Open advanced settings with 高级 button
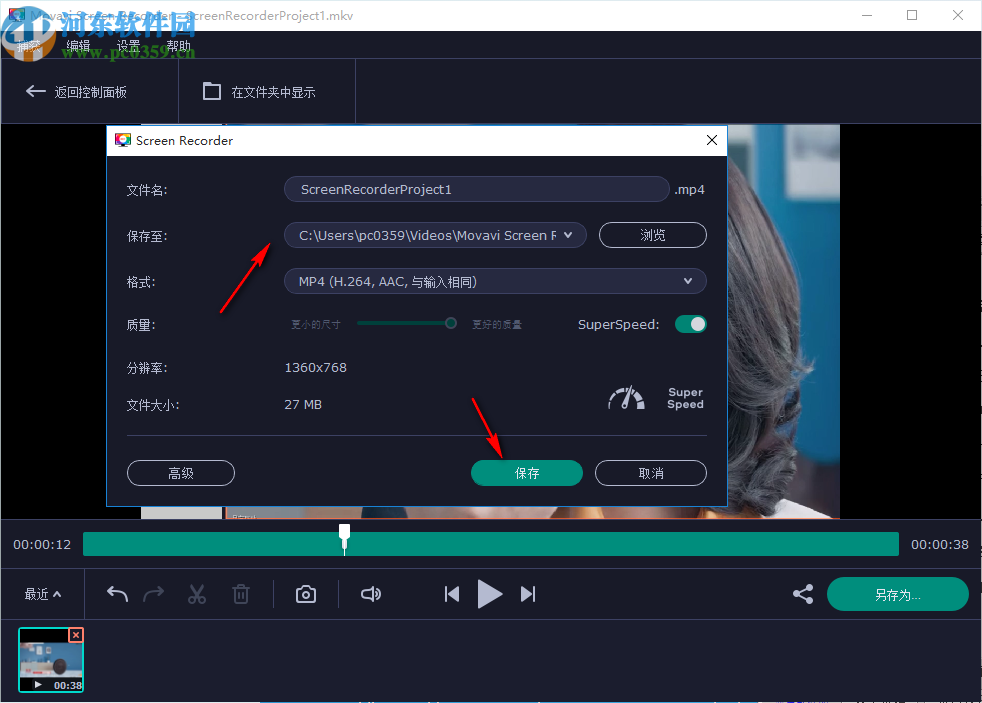 pos(180,472)
